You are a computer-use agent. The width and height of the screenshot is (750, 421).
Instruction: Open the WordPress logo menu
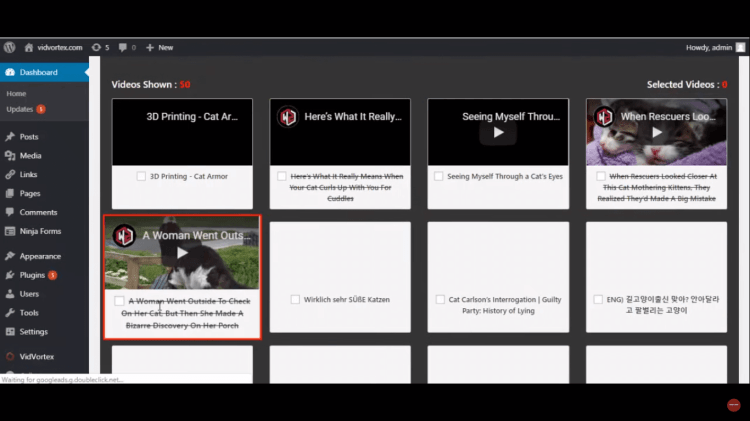[10, 47]
